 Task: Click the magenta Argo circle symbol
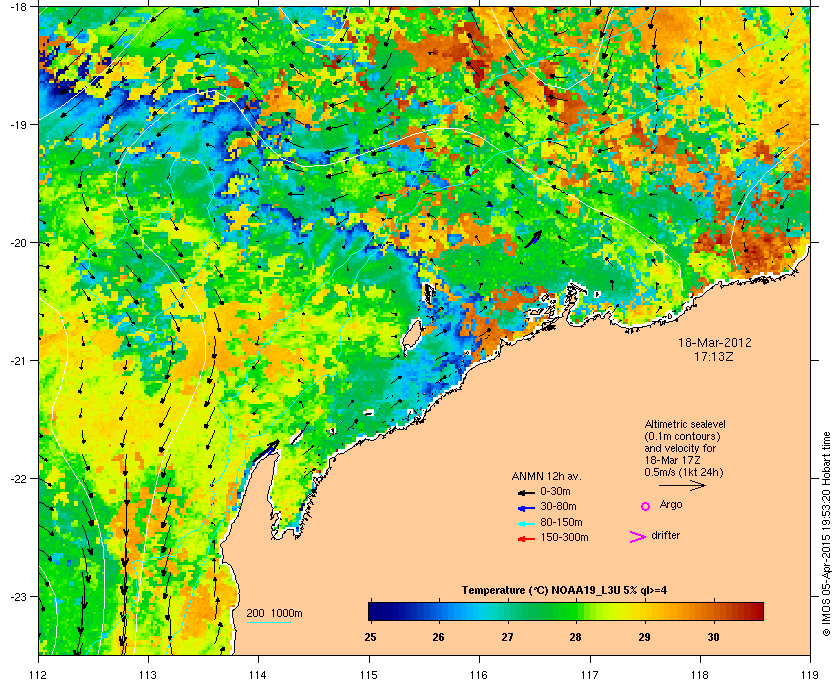(646, 506)
